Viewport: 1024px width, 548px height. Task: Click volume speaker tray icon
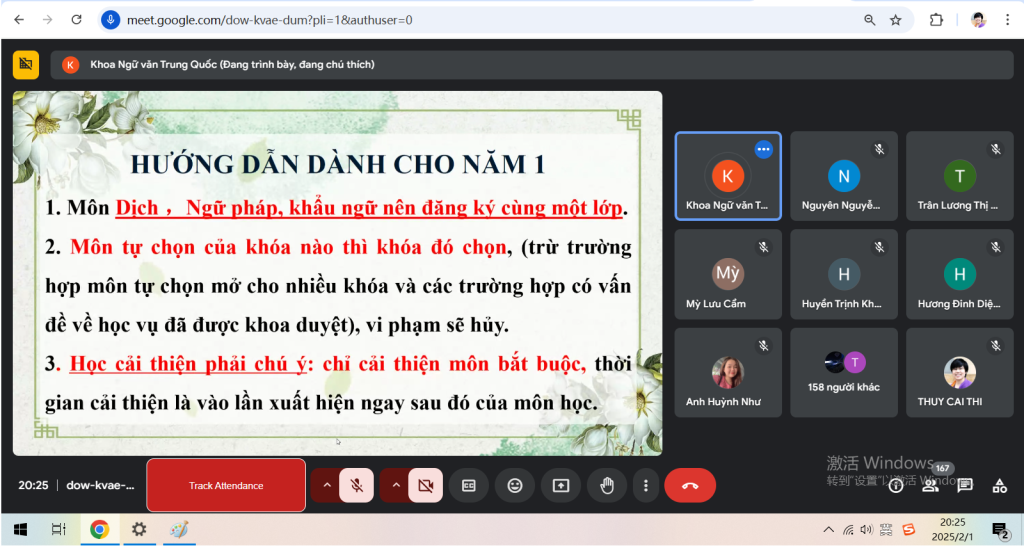[x=867, y=530]
